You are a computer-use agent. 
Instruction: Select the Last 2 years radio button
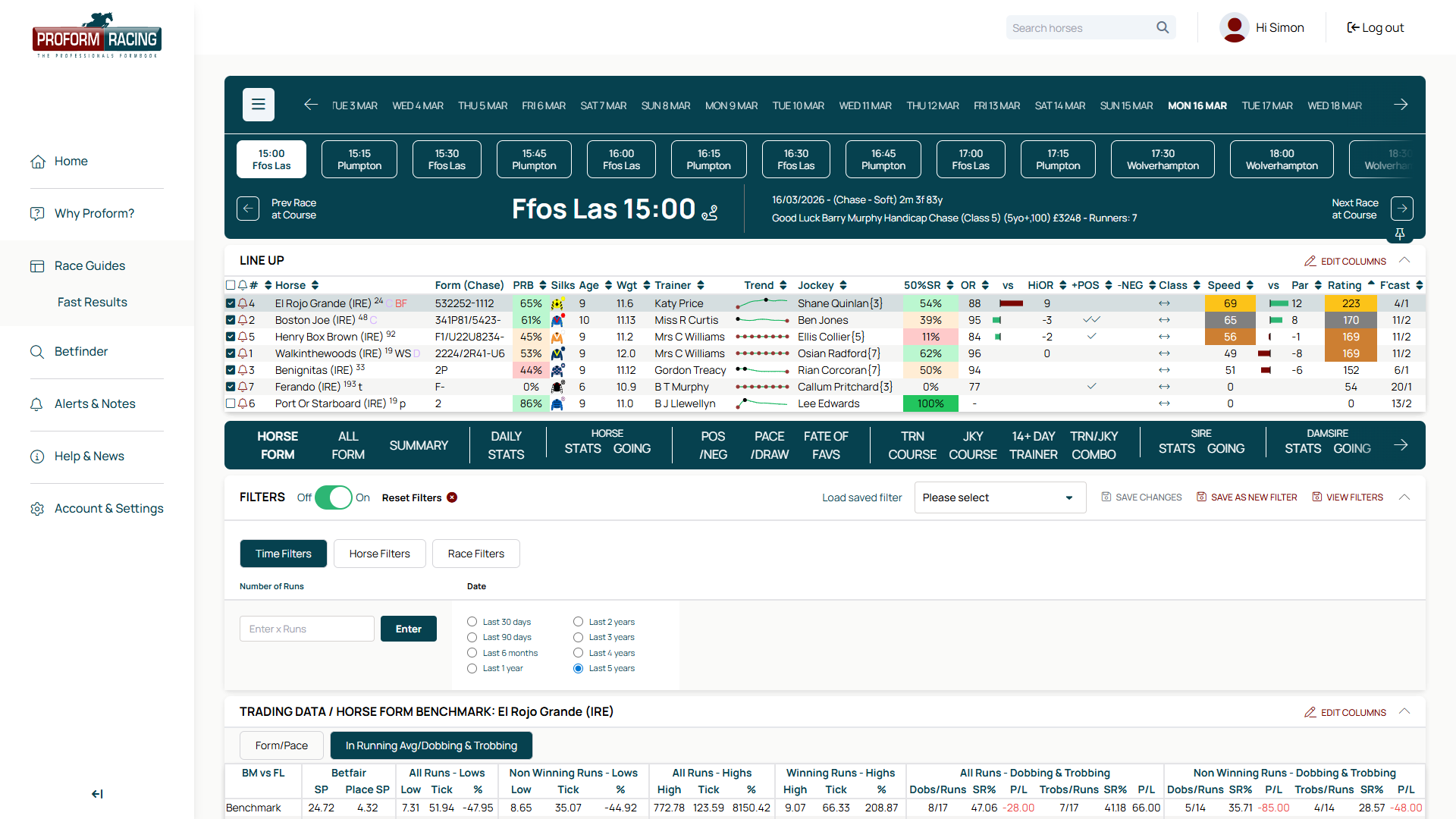pos(578,622)
